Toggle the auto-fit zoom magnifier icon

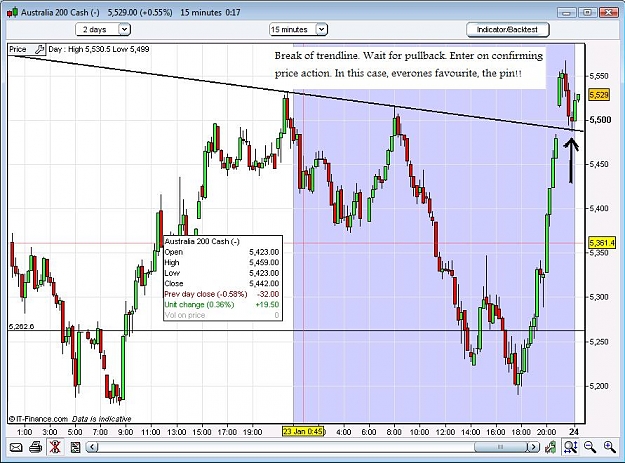point(571,447)
